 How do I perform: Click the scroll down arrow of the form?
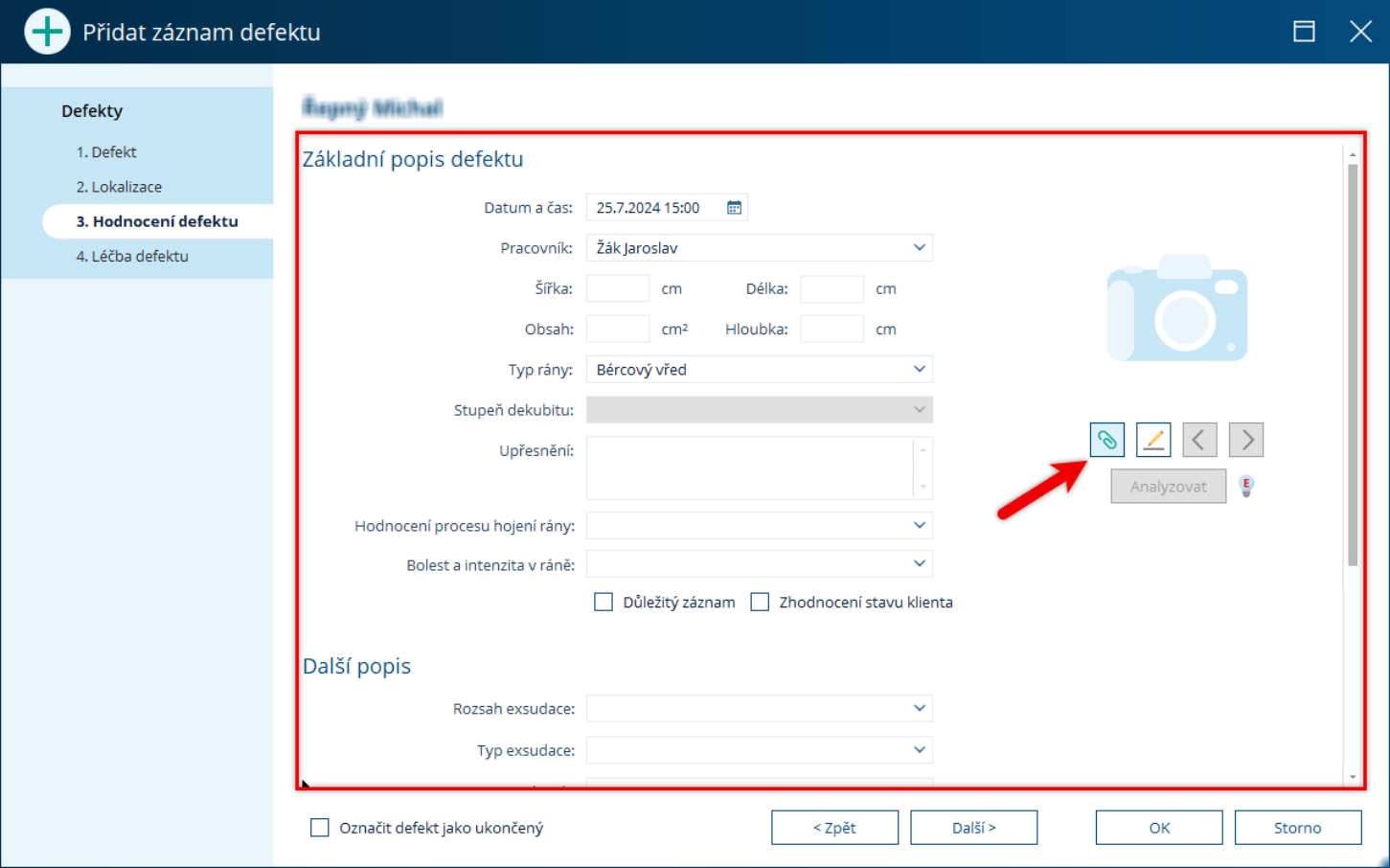tap(1353, 777)
